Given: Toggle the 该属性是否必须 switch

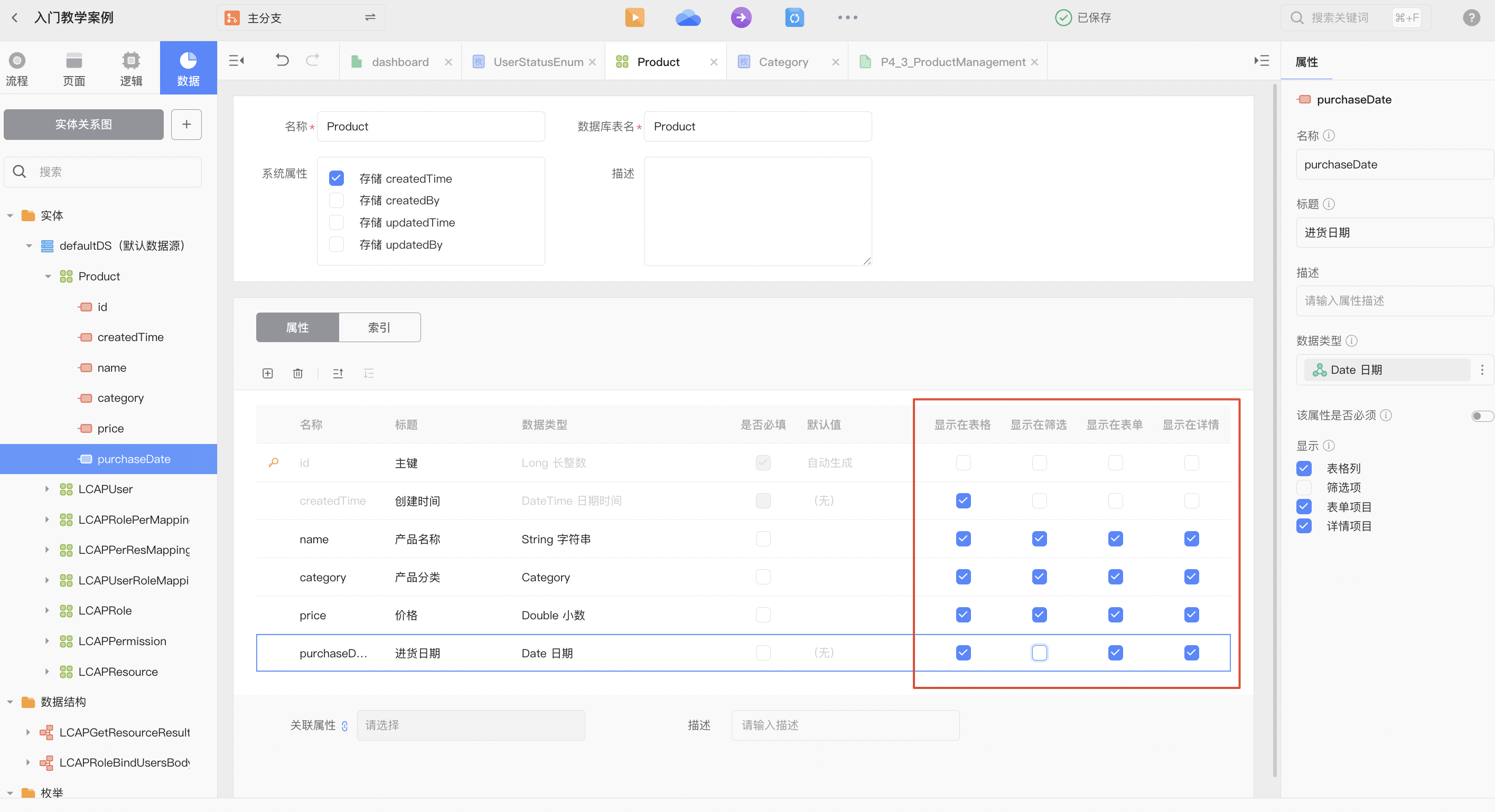Looking at the screenshot, I should tap(1482, 416).
